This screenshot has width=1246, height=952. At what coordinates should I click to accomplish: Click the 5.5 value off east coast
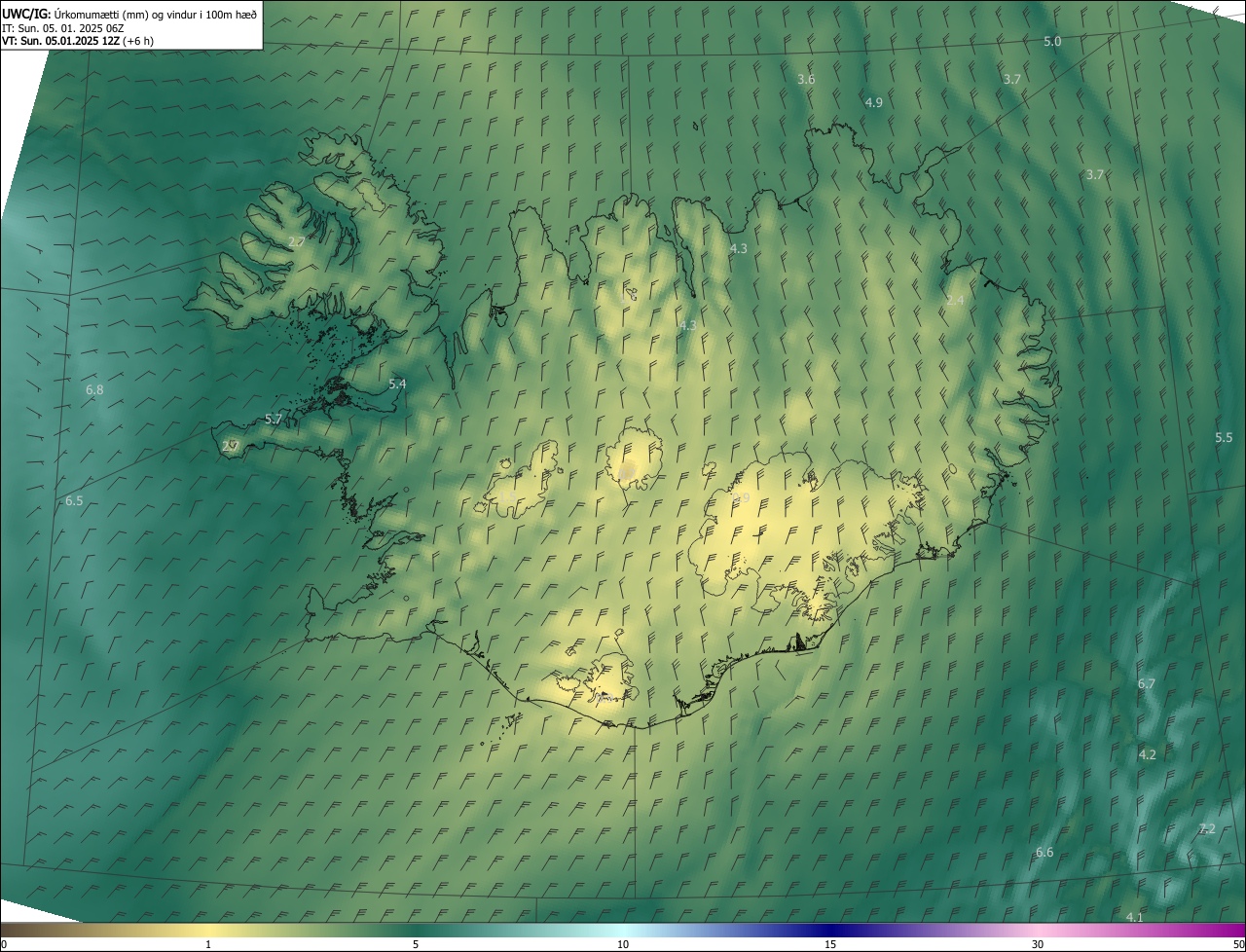(x=1224, y=438)
